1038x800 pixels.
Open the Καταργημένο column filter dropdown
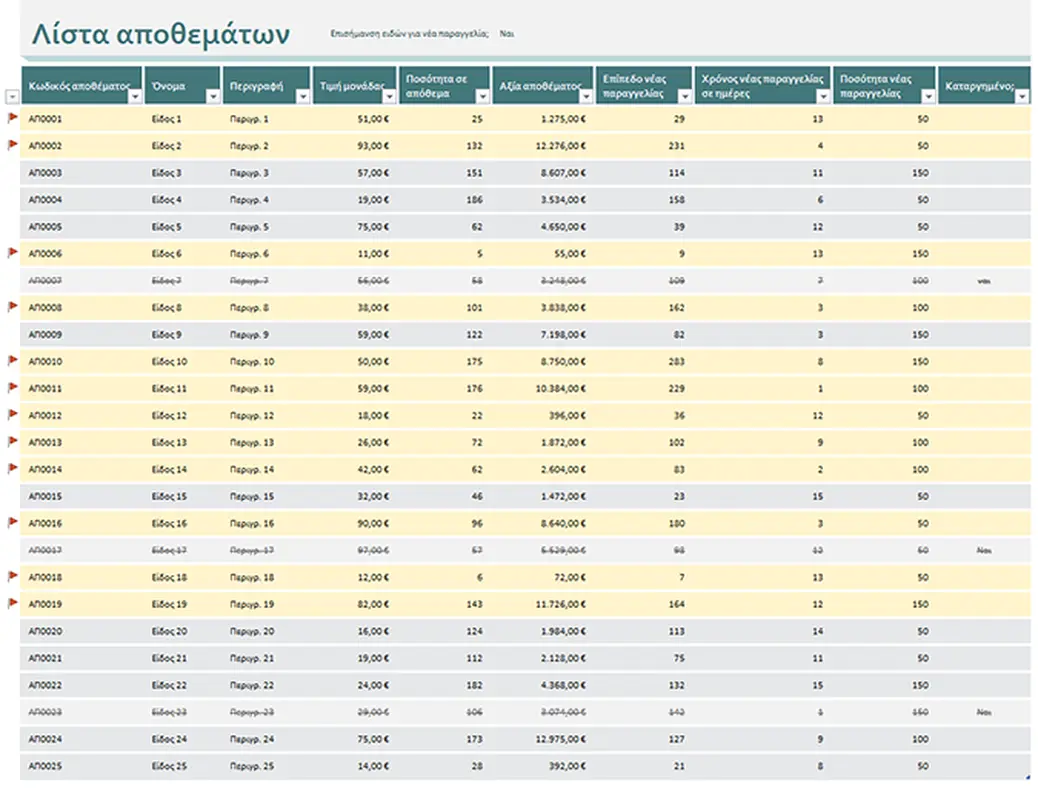click(1022, 96)
